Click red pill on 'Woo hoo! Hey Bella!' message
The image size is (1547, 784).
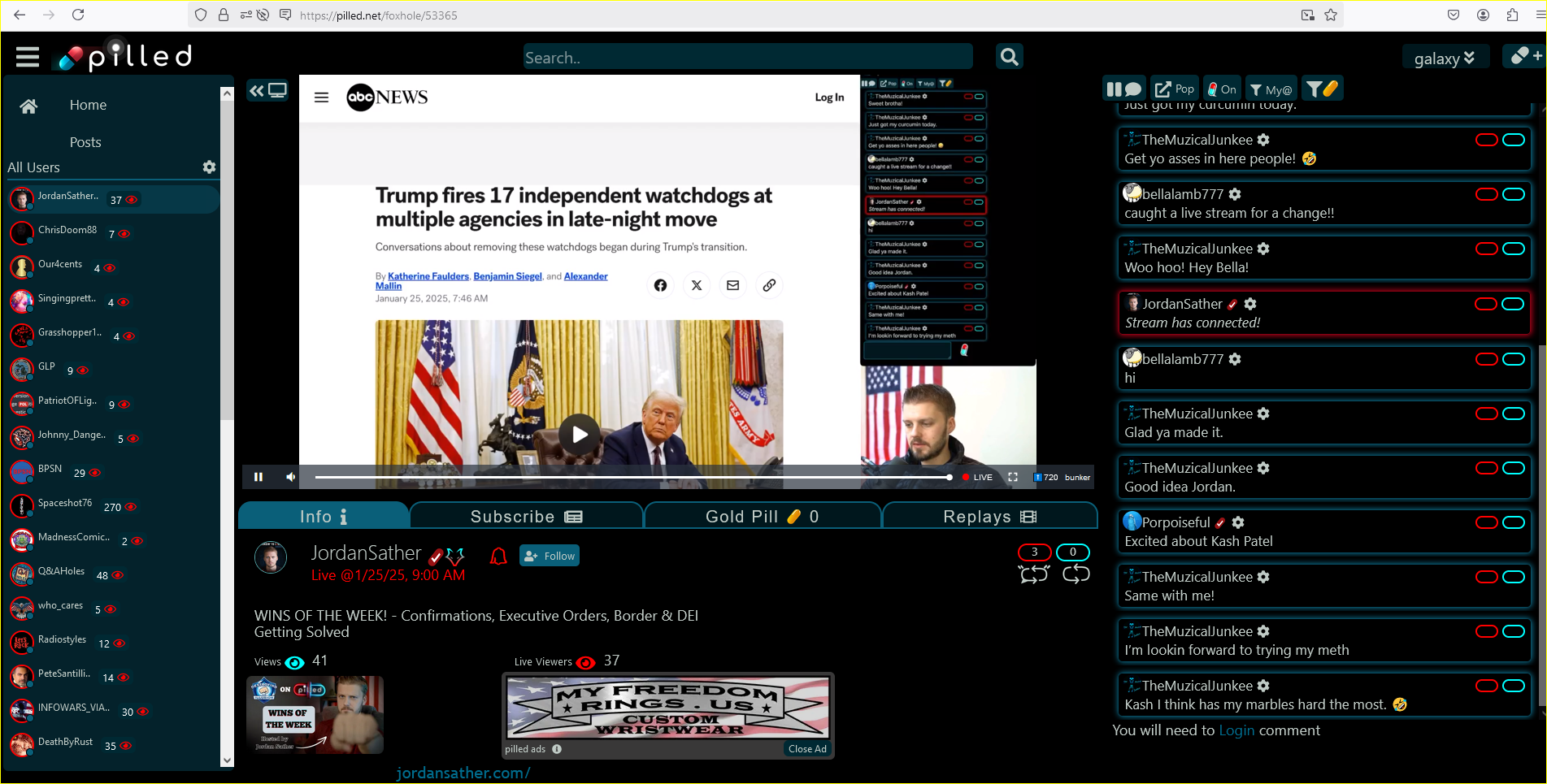click(x=1487, y=249)
